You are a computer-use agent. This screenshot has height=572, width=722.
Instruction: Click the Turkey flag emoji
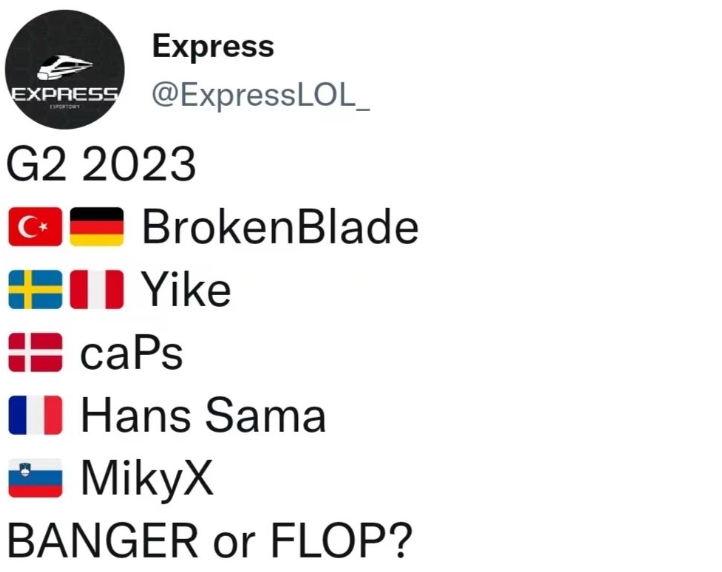tap(35, 228)
